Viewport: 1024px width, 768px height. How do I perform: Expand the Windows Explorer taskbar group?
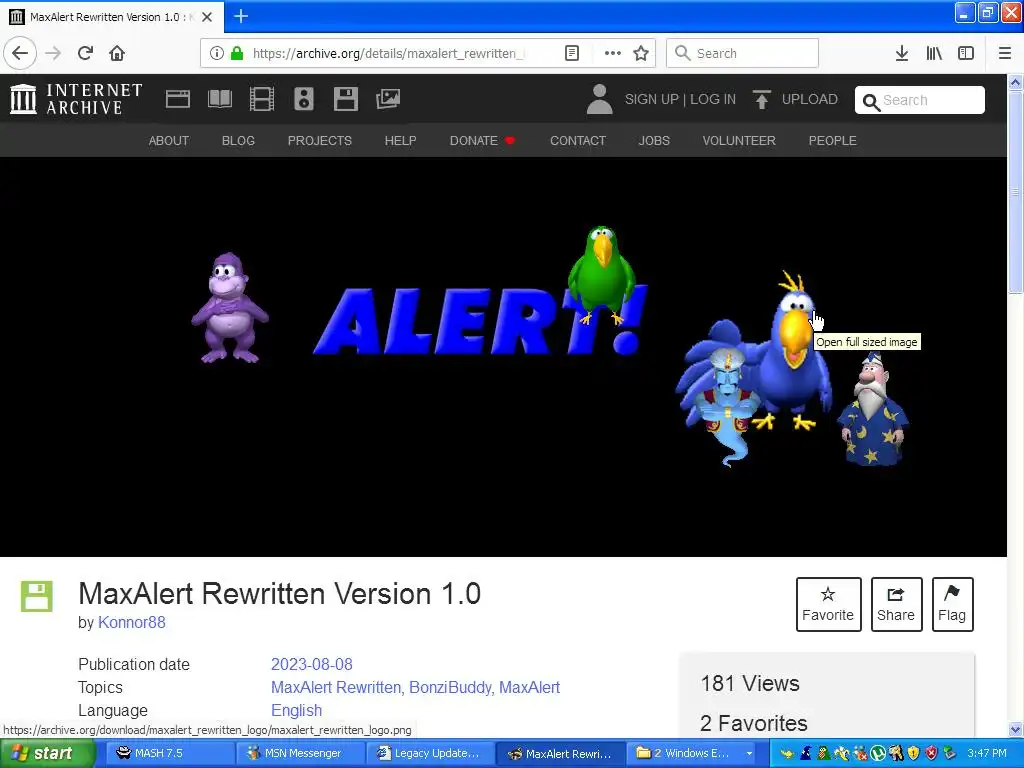694,753
